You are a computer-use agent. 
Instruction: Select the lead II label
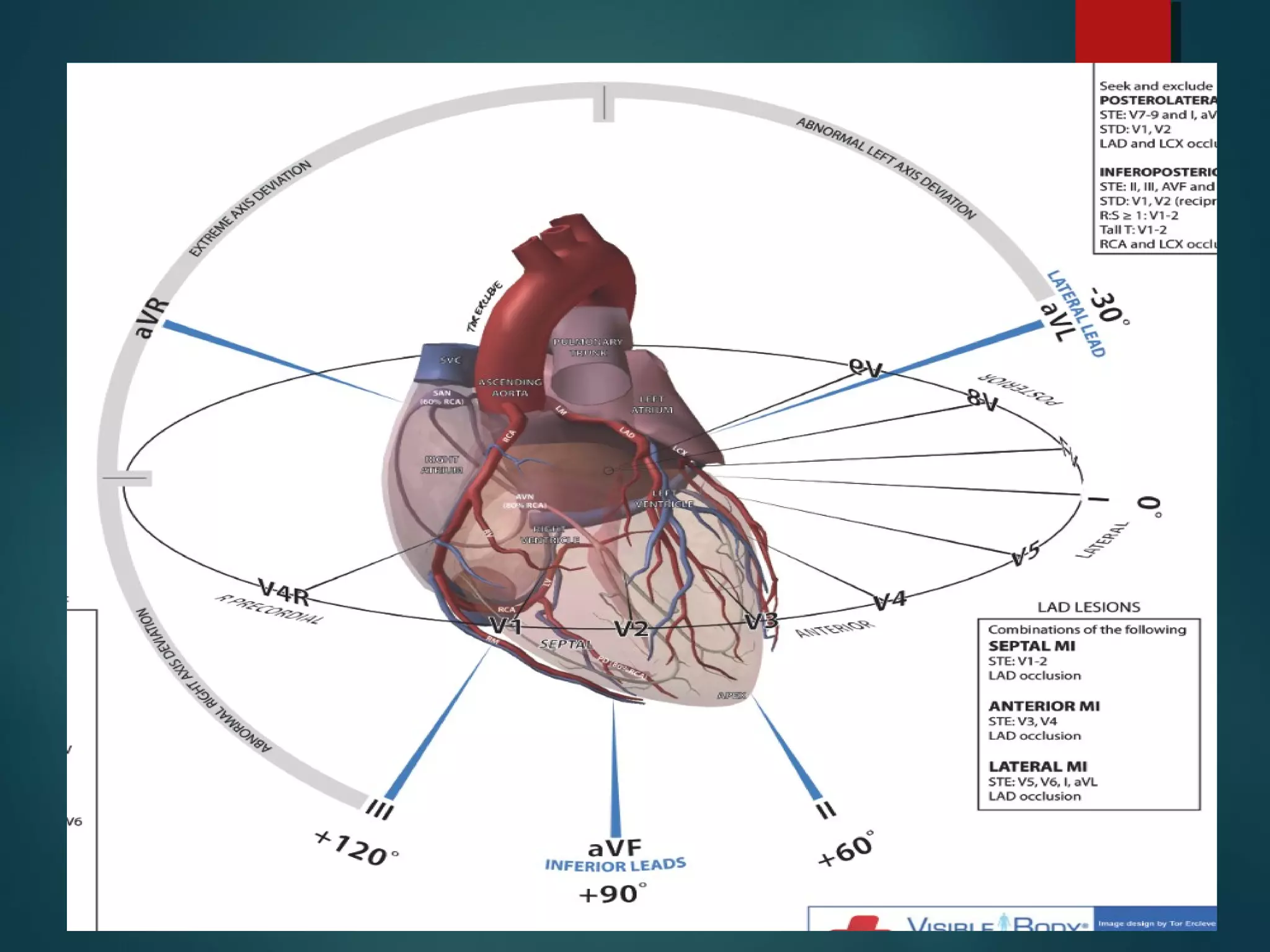click(825, 809)
